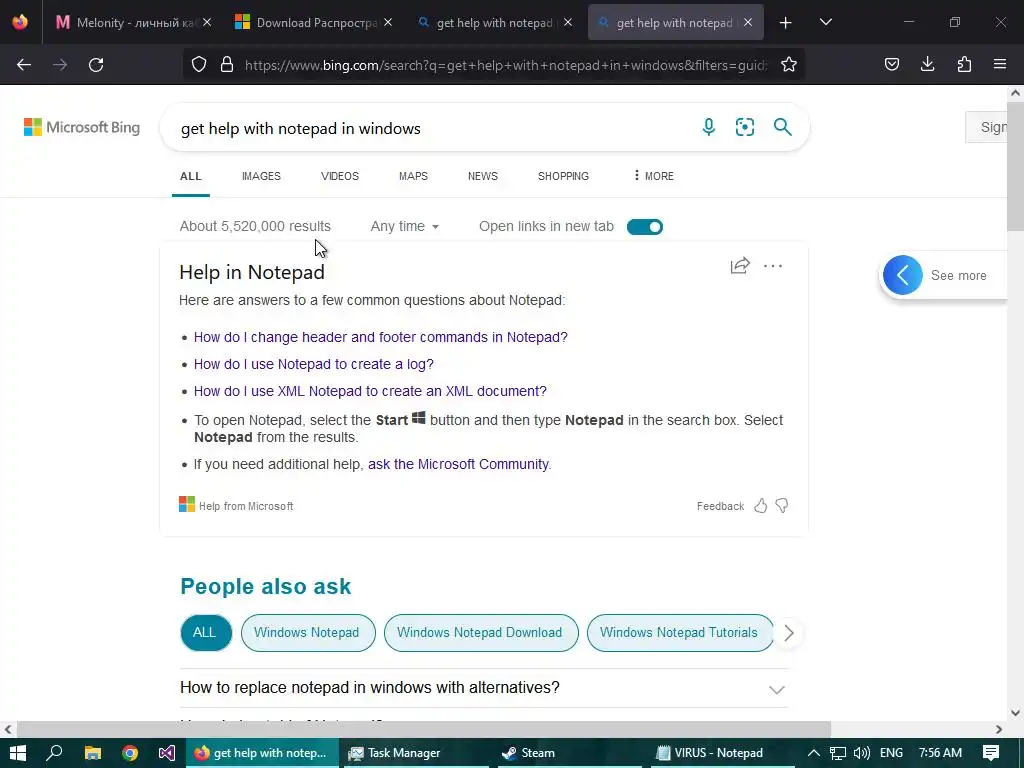Launch File Explorer from taskbar
Image resolution: width=1024 pixels, height=768 pixels.
point(93,753)
